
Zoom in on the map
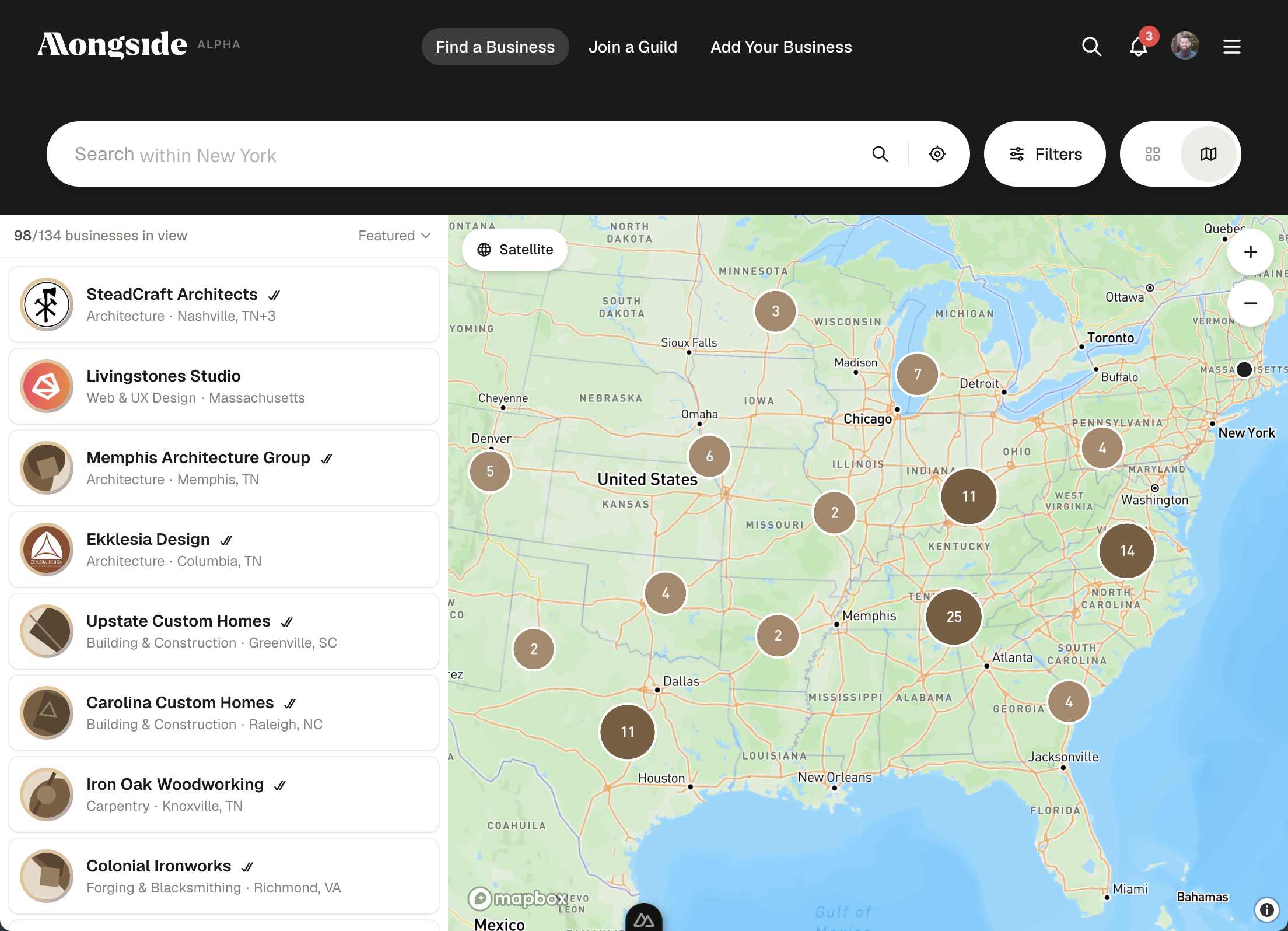pyautogui.click(x=1250, y=252)
